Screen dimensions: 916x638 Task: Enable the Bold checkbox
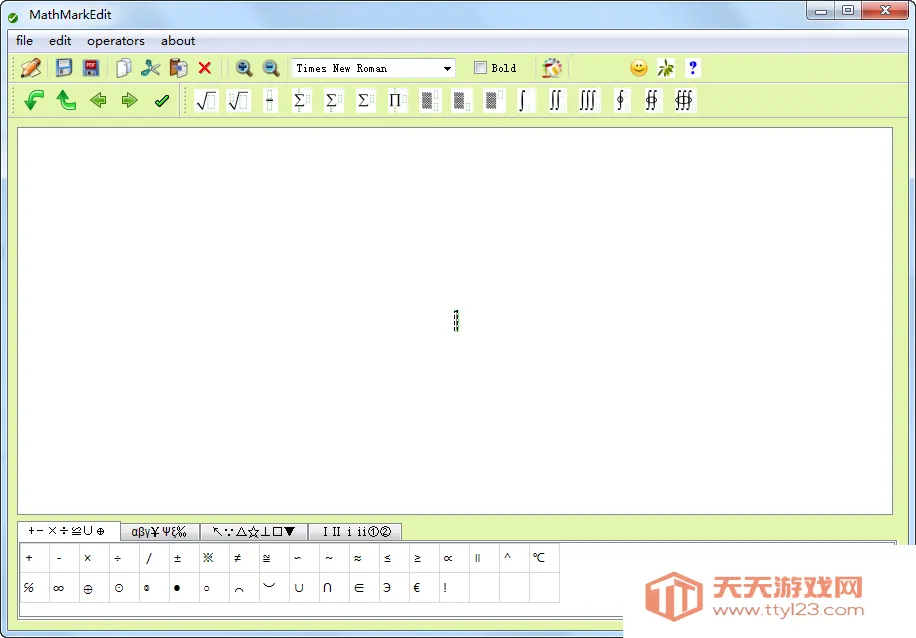click(x=480, y=68)
